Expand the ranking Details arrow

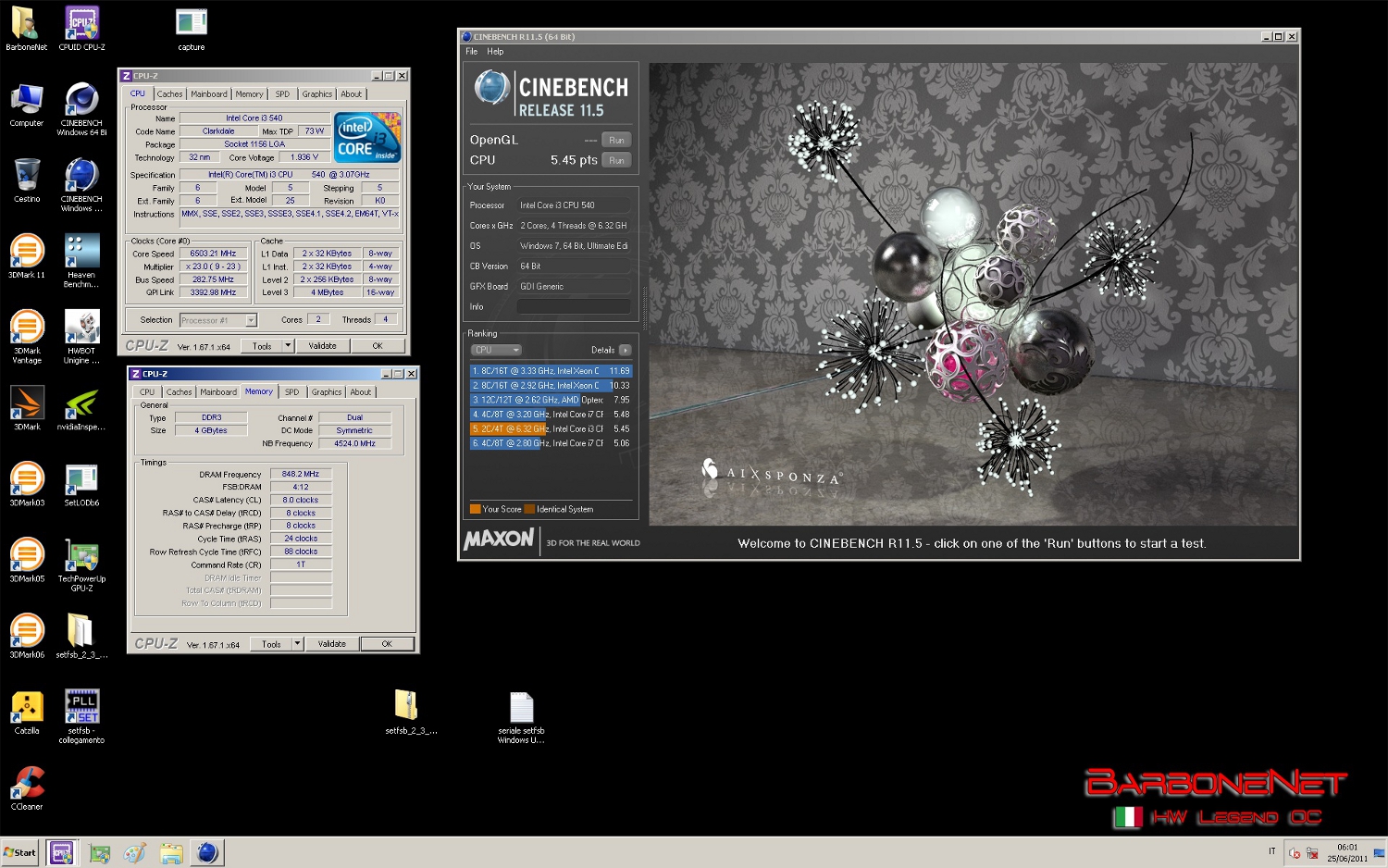pos(626,350)
